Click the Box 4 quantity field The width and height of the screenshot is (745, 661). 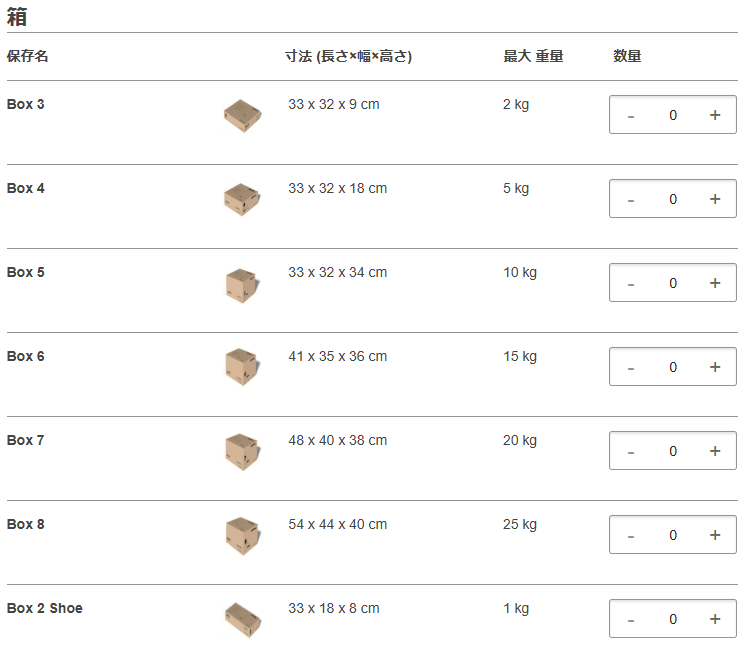pyautogui.click(x=673, y=199)
